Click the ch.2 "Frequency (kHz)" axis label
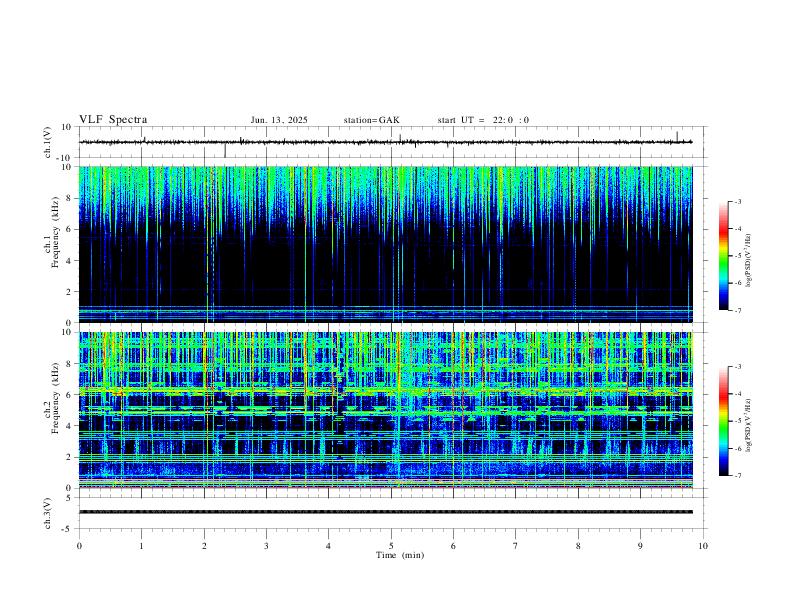The height and width of the screenshot is (612, 792). pos(56,398)
